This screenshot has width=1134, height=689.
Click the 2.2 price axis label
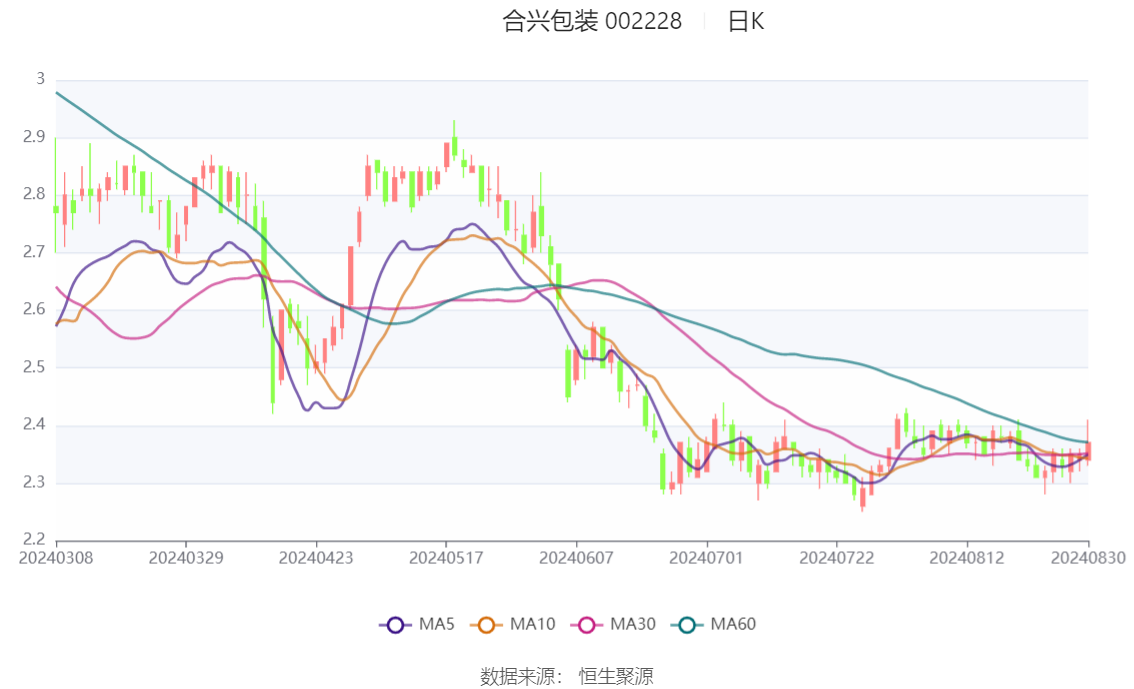[x=34, y=540]
